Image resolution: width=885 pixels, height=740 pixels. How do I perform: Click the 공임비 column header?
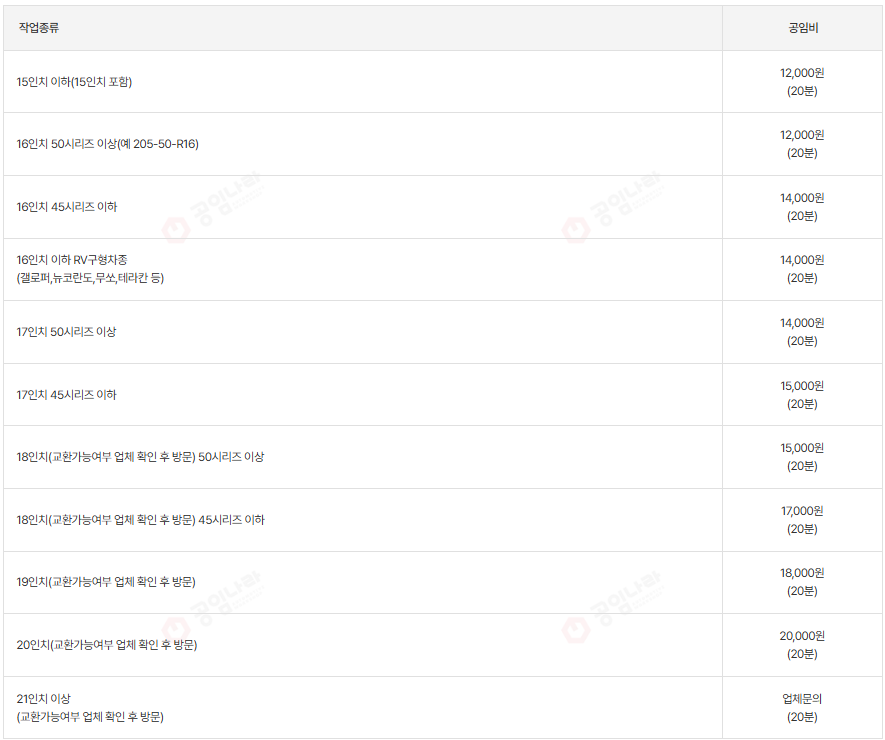802,28
